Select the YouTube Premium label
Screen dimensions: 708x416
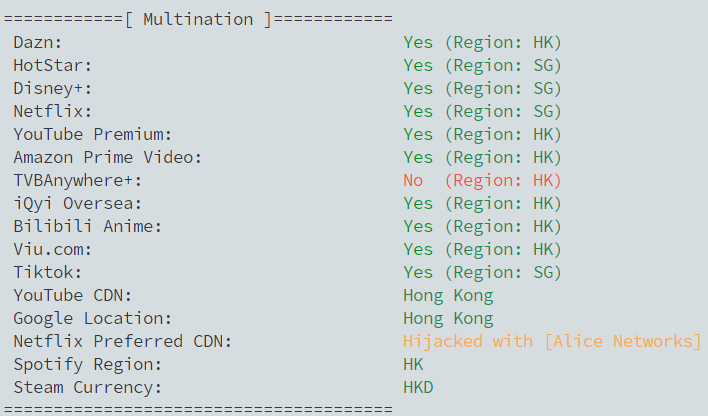pyautogui.click(x=93, y=135)
